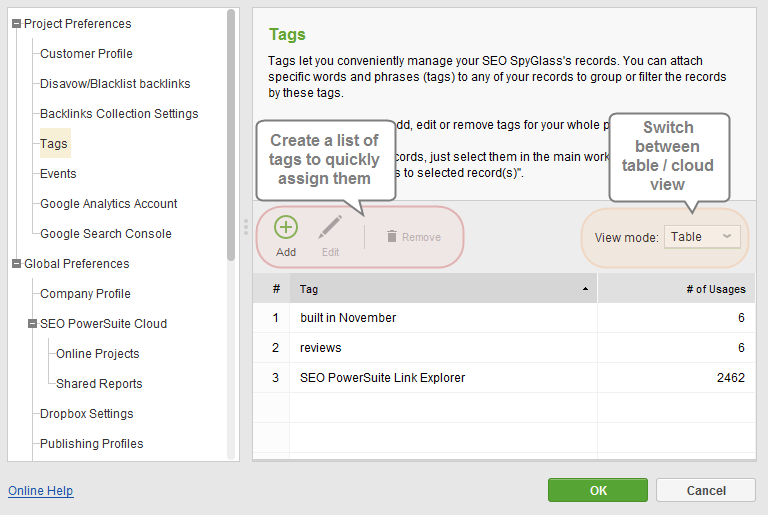Collapse the Global Preferences tree node
The height and width of the screenshot is (515, 768).
click(16, 264)
